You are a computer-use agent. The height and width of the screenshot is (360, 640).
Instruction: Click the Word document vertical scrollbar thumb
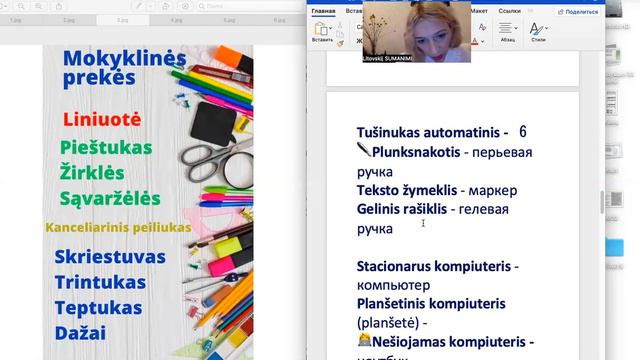click(x=602, y=202)
